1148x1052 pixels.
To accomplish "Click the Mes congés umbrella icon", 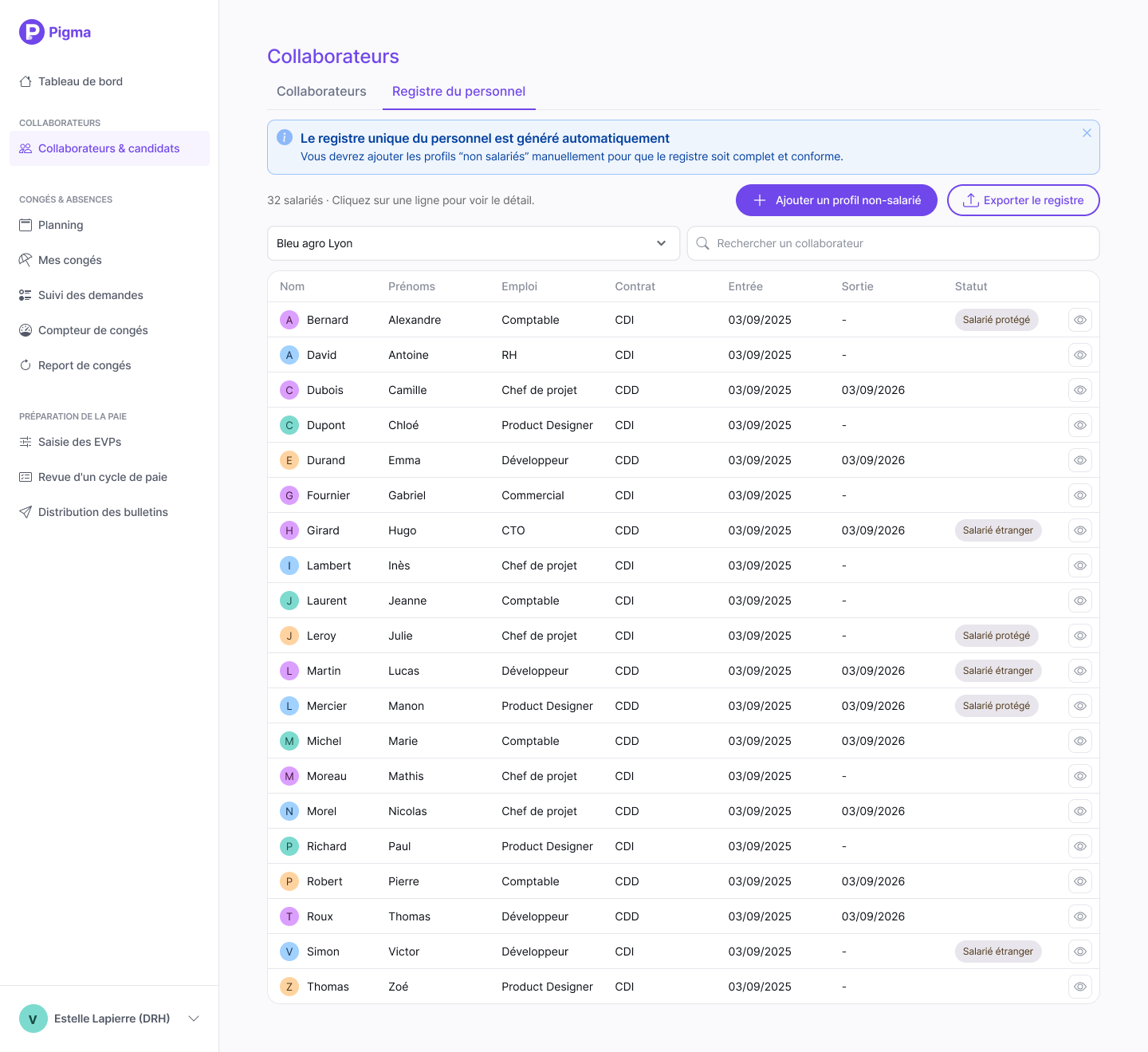I will pyautogui.click(x=26, y=260).
